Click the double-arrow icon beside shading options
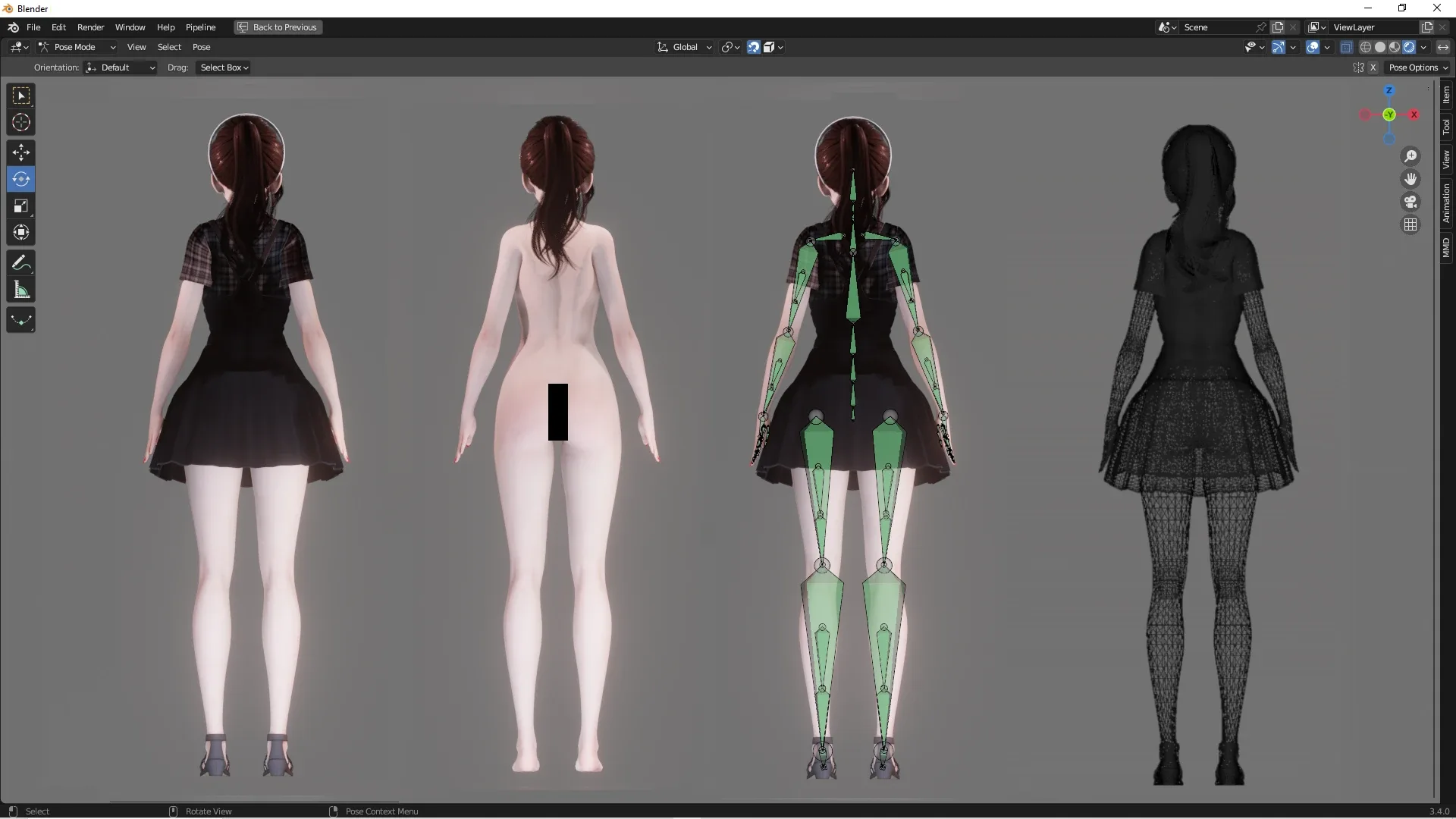Viewport: 1456px width, 819px height. point(1443,47)
